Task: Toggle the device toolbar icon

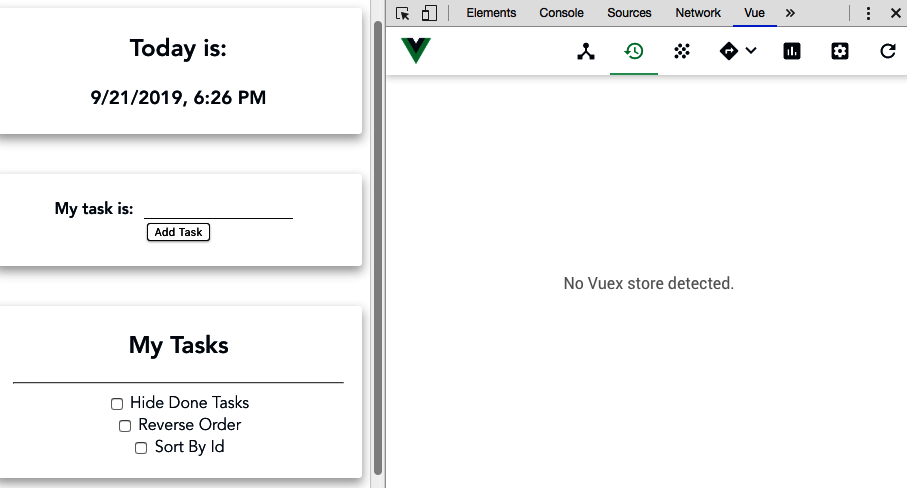Action: tap(429, 13)
